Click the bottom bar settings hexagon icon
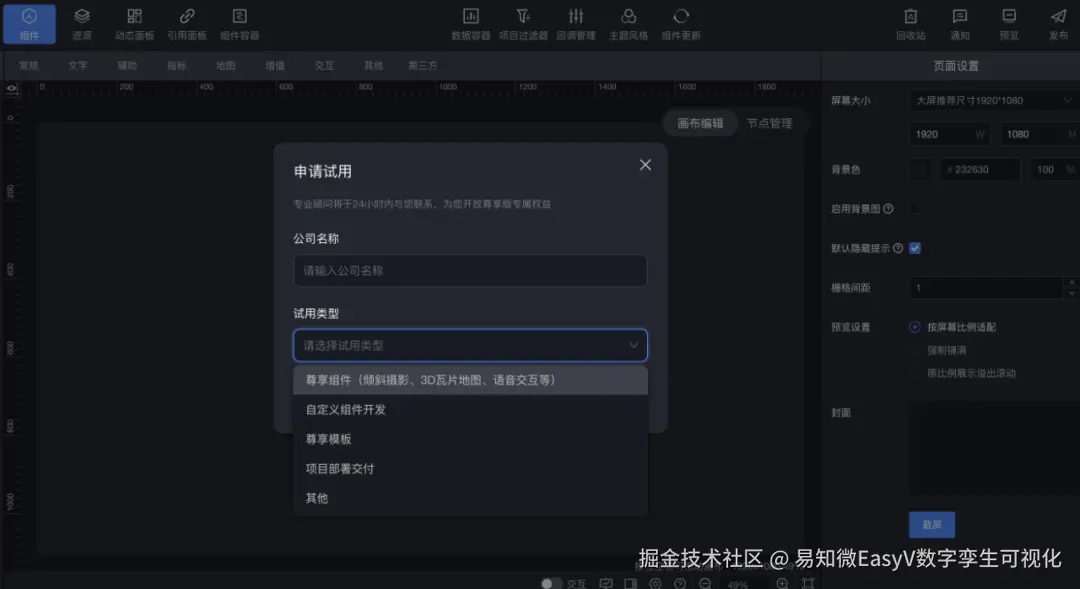1080x589 pixels. point(655,583)
